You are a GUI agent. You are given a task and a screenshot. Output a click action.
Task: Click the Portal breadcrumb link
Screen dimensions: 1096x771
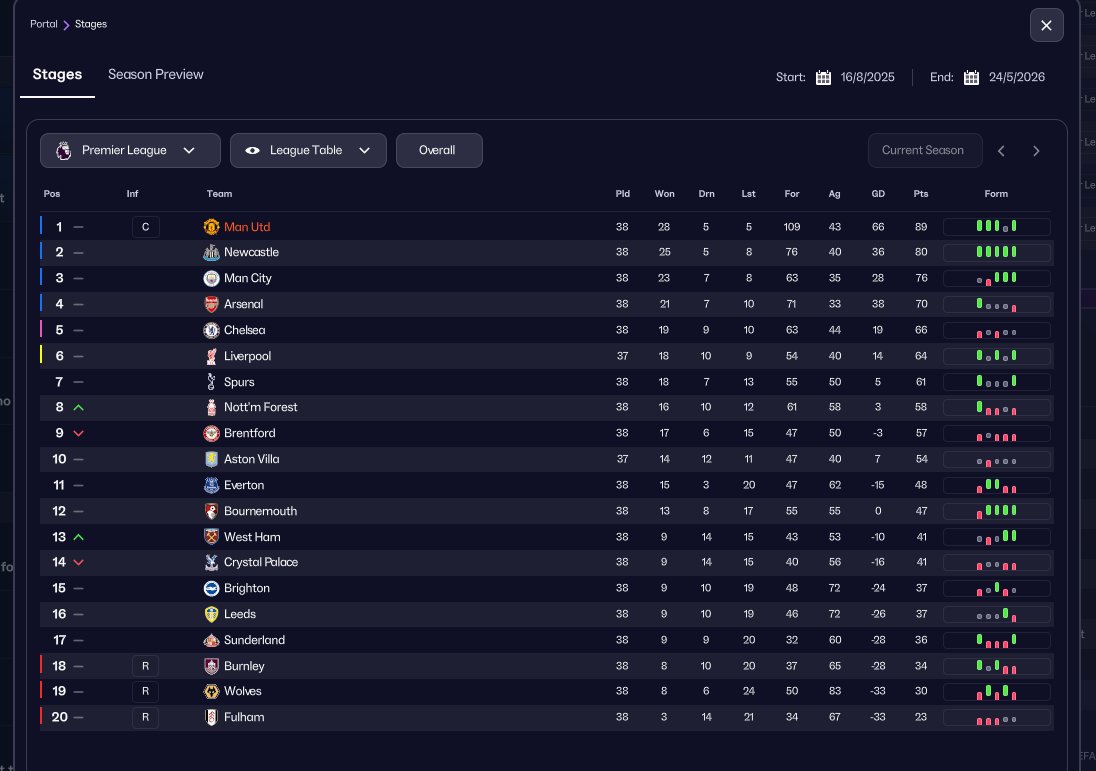(43, 24)
